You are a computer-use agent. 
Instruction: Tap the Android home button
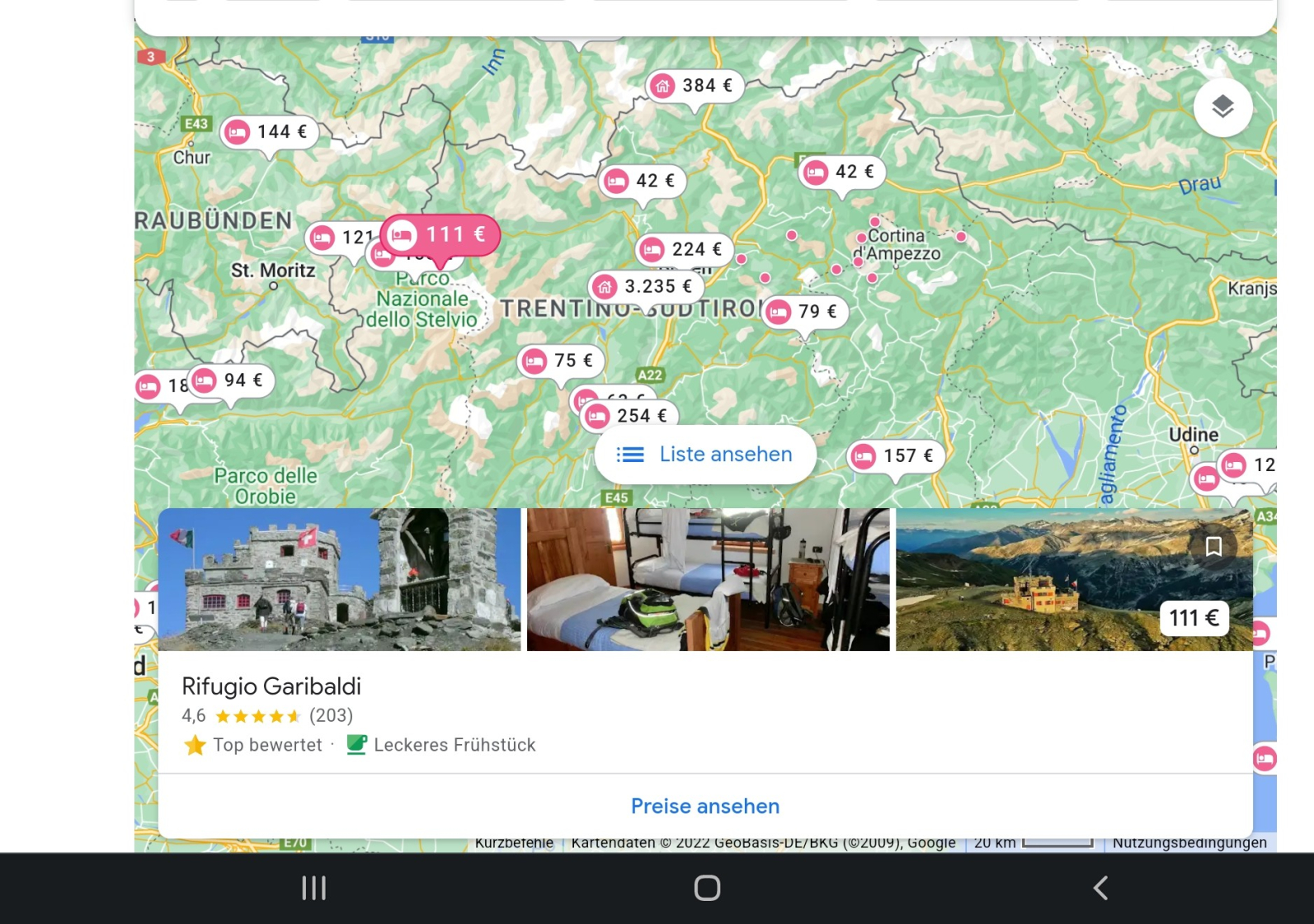click(x=707, y=888)
